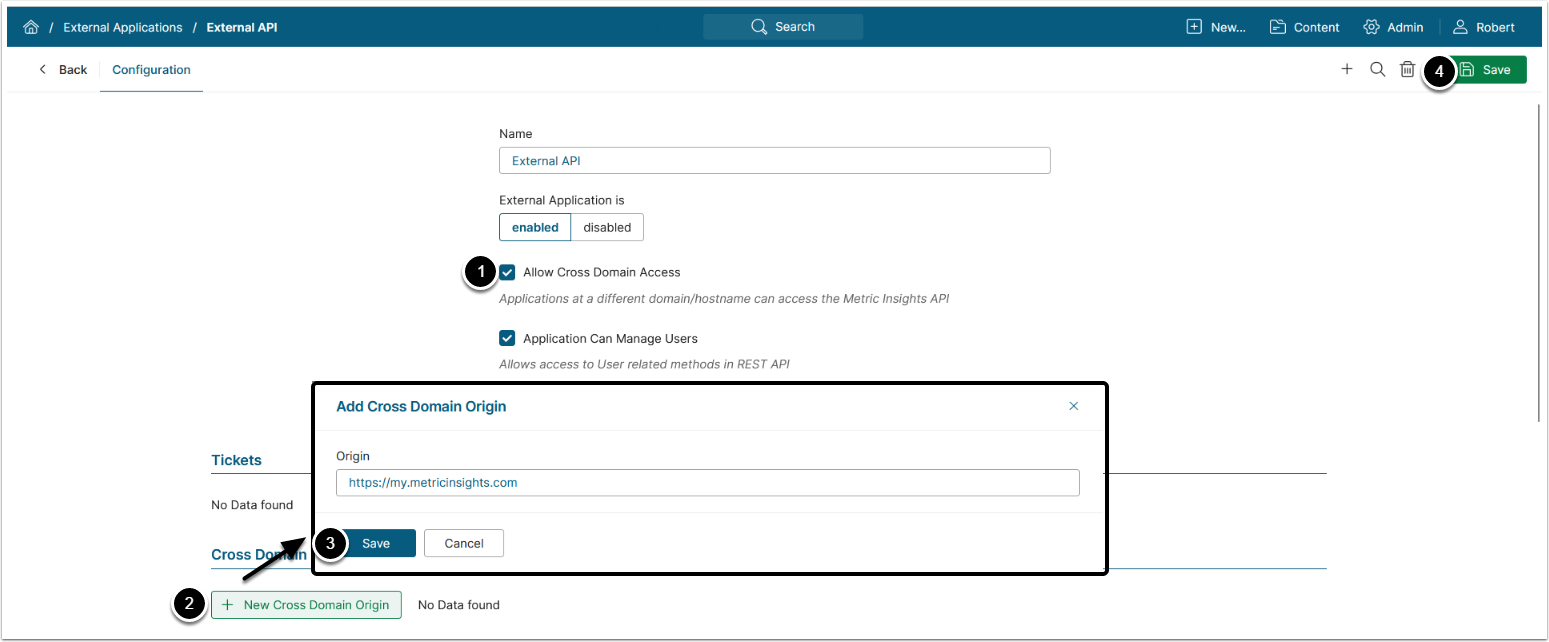Navigate to External Applications breadcrumb
This screenshot has width=1549, height=642.
[123, 27]
